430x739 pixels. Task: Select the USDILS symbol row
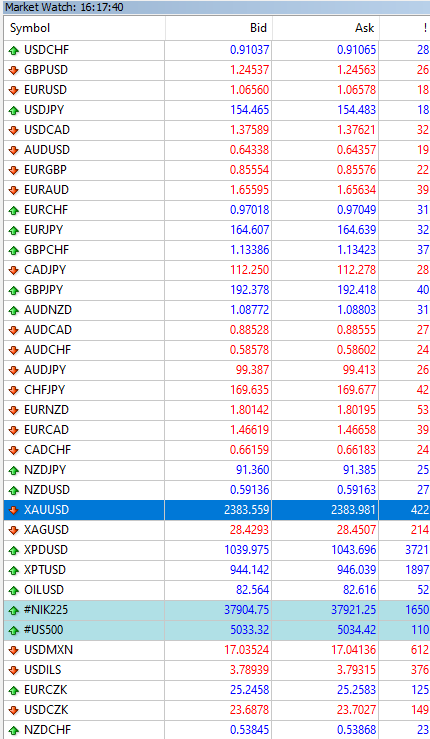pos(217,670)
